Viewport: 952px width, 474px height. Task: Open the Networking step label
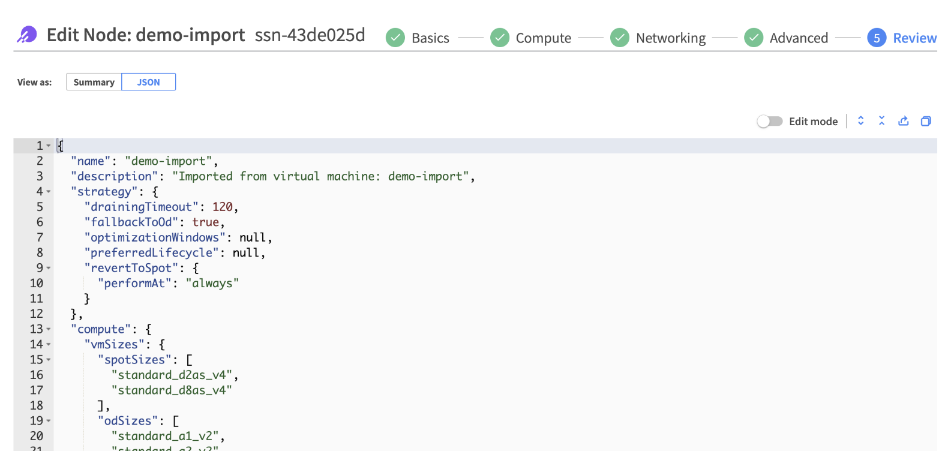pos(670,38)
